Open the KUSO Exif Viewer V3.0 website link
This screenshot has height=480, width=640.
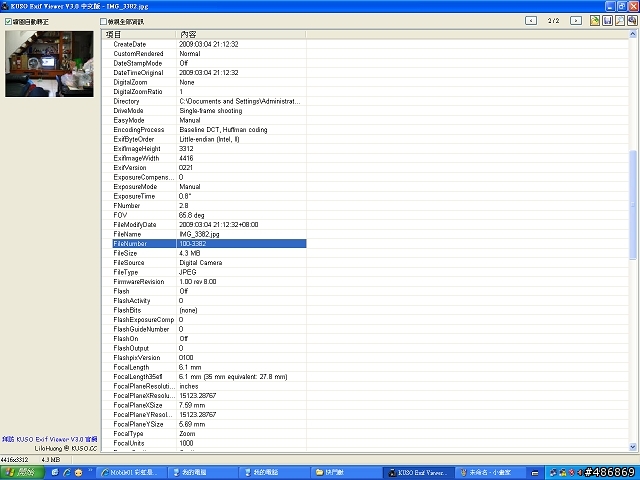[50, 439]
